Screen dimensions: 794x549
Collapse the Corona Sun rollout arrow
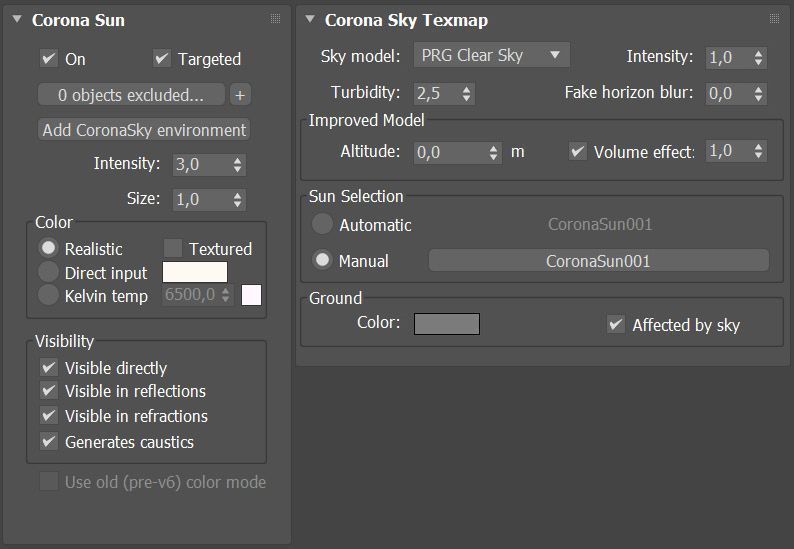tap(17, 19)
